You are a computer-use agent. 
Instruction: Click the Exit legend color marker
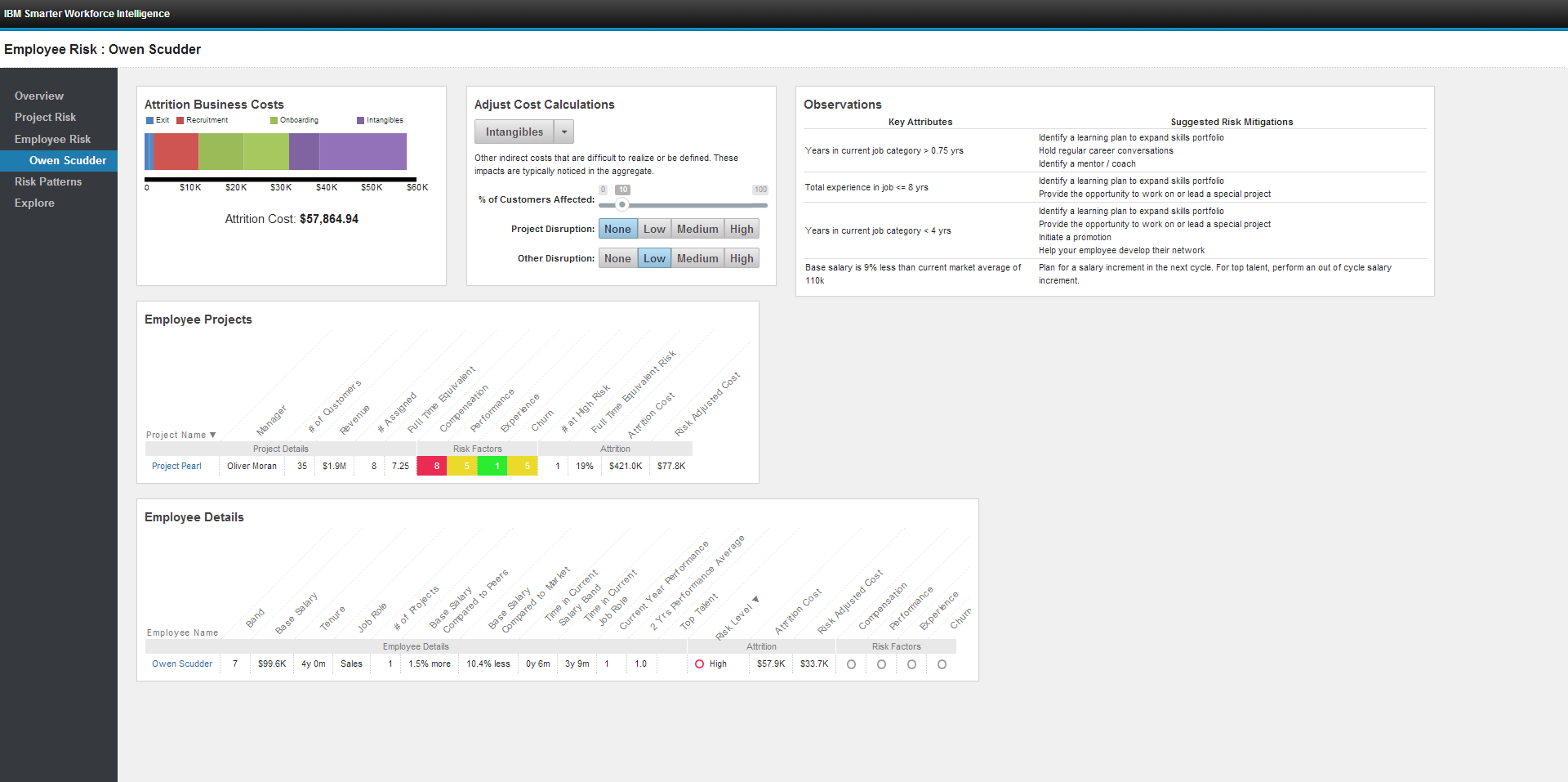pyautogui.click(x=149, y=120)
